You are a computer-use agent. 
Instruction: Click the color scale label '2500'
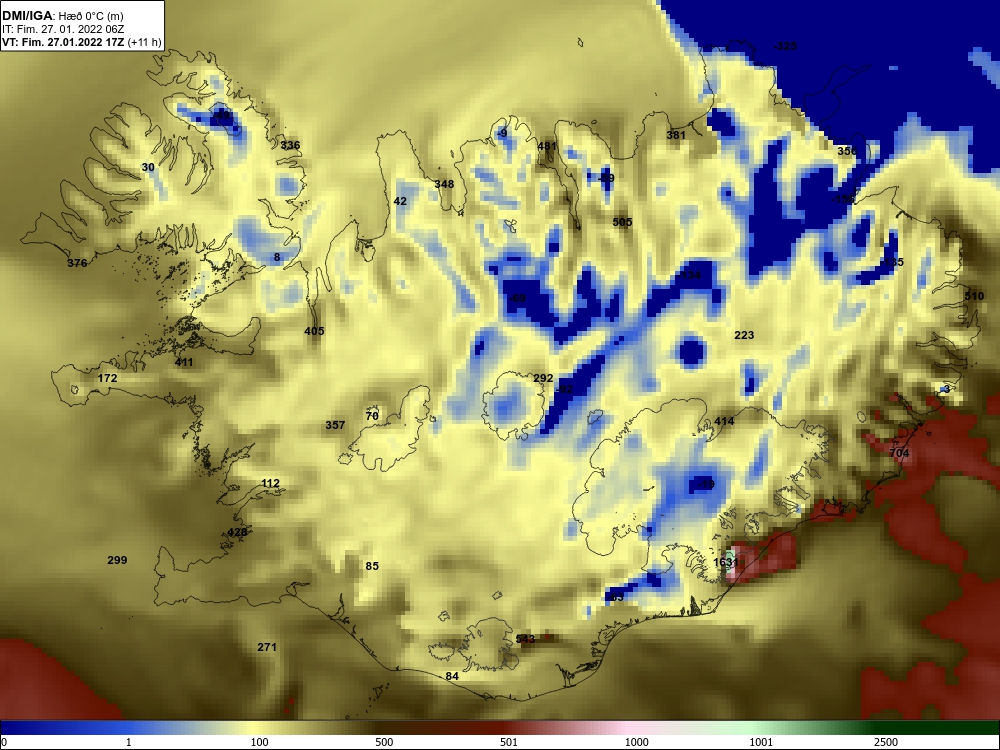(886, 742)
